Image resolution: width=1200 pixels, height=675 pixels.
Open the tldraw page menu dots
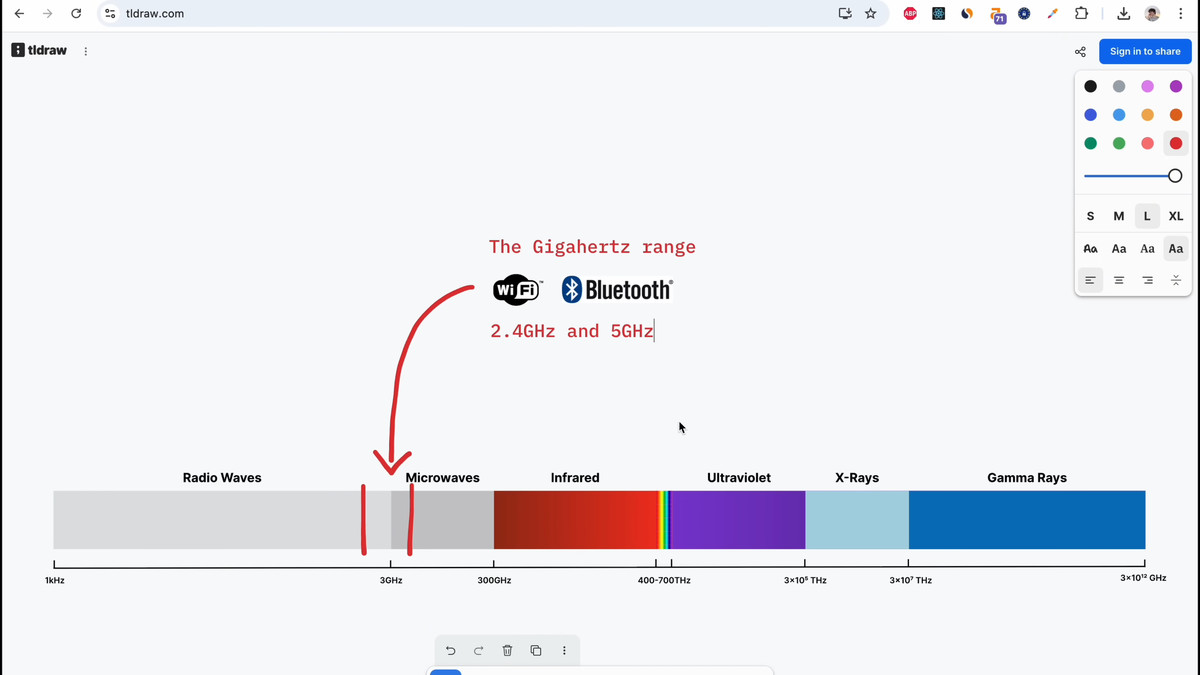[x=86, y=51]
